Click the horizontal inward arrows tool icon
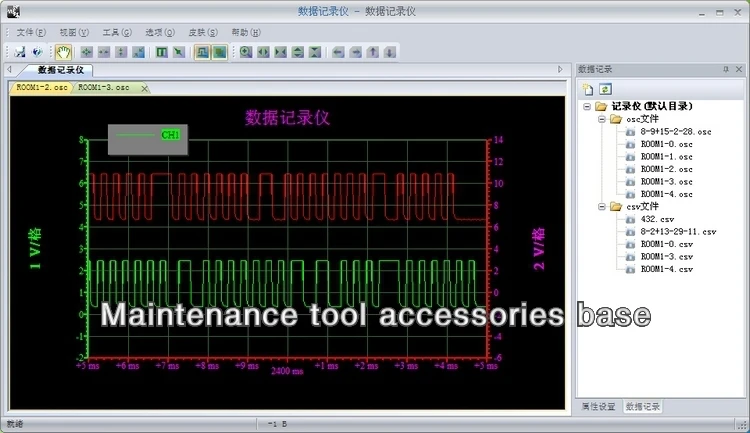The height and width of the screenshot is (433, 750). pyautogui.click(x=104, y=52)
